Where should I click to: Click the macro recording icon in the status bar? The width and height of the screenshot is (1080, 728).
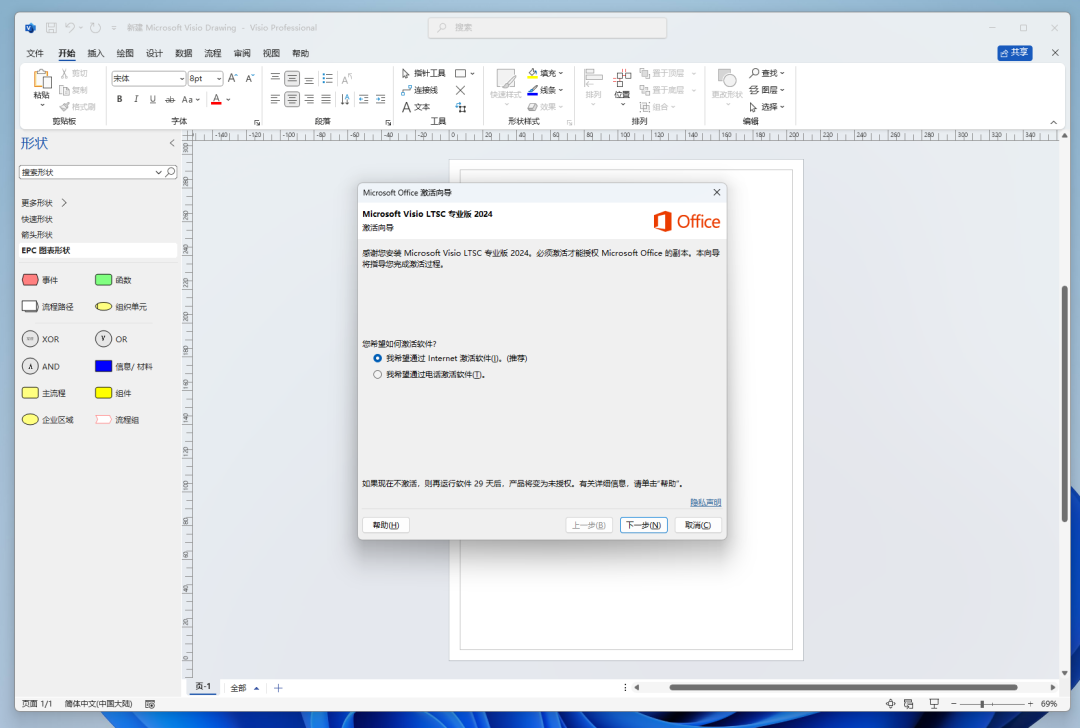150,704
